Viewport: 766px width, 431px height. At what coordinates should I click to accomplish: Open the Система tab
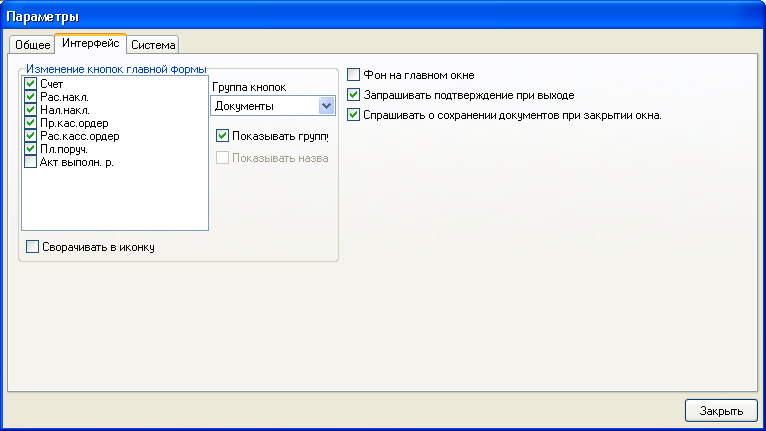[x=153, y=45]
